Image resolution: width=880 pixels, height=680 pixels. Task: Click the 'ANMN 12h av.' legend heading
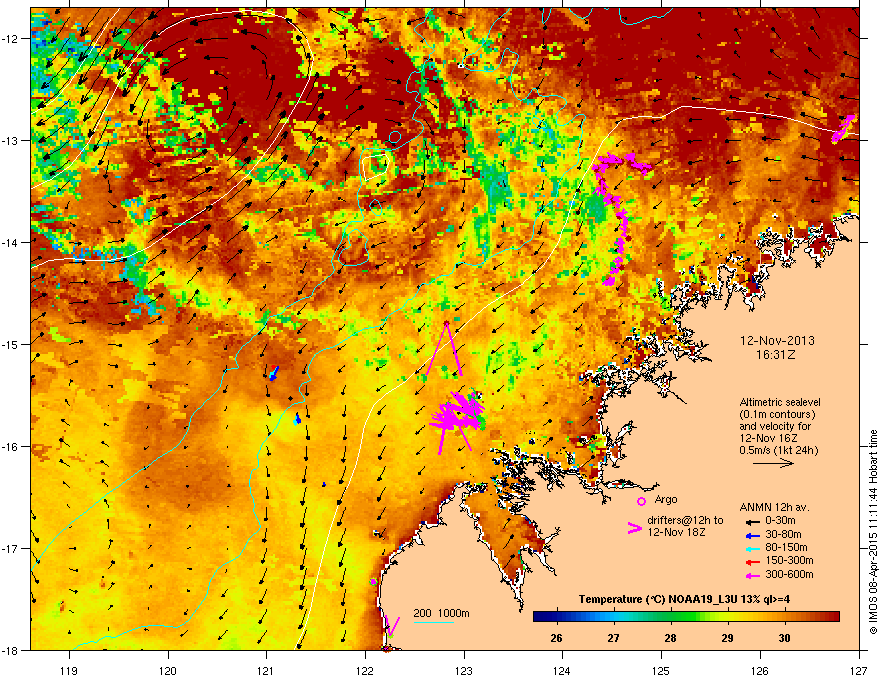point(774,508)
